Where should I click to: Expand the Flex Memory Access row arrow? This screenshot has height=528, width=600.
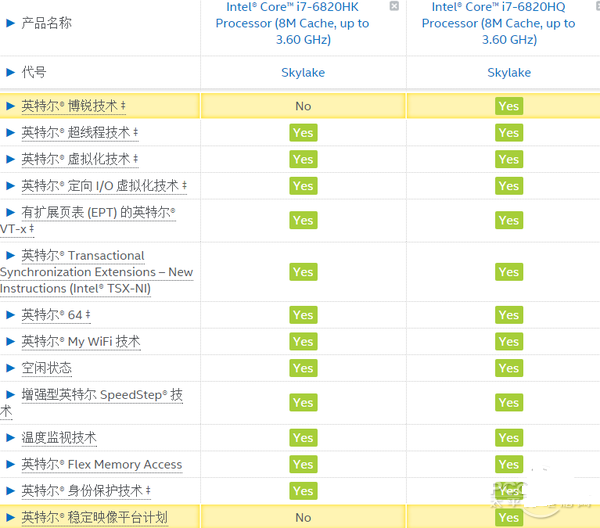10,464
